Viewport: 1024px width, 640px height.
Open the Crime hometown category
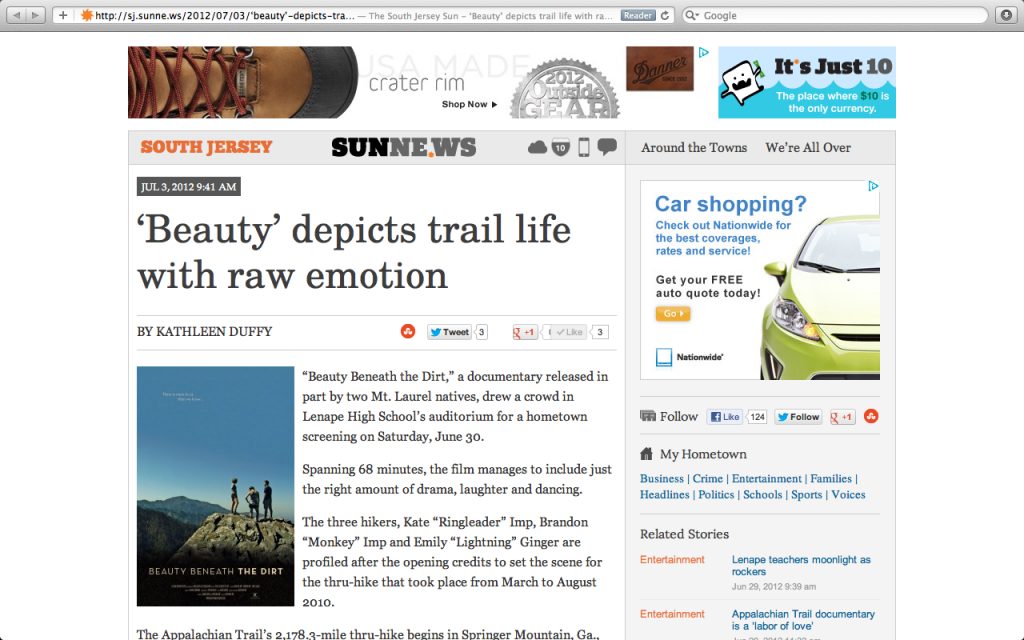[x=708, y=479]
